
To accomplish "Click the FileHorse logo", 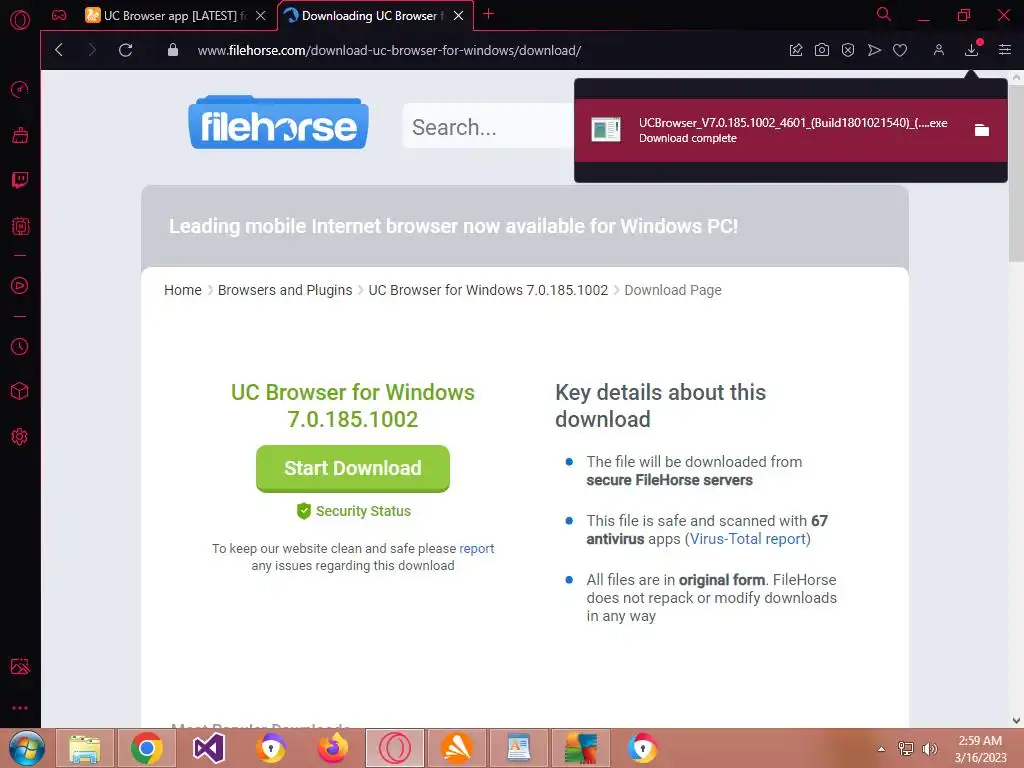I will click(x=278, y=123).
